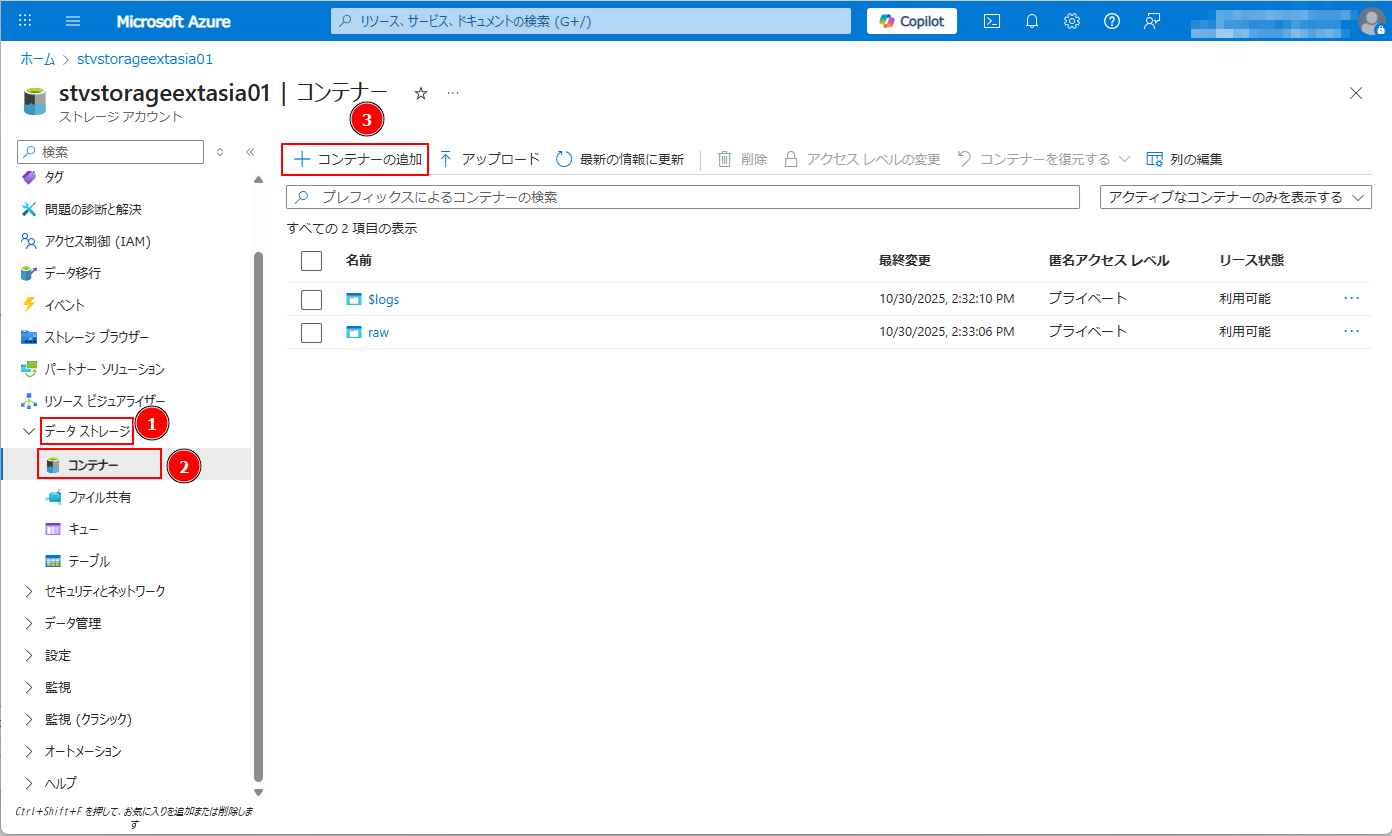The width and height of the screenshot is (1392, 836).
Task: Open more options ellipsis for raw row
Action: 1352,331
